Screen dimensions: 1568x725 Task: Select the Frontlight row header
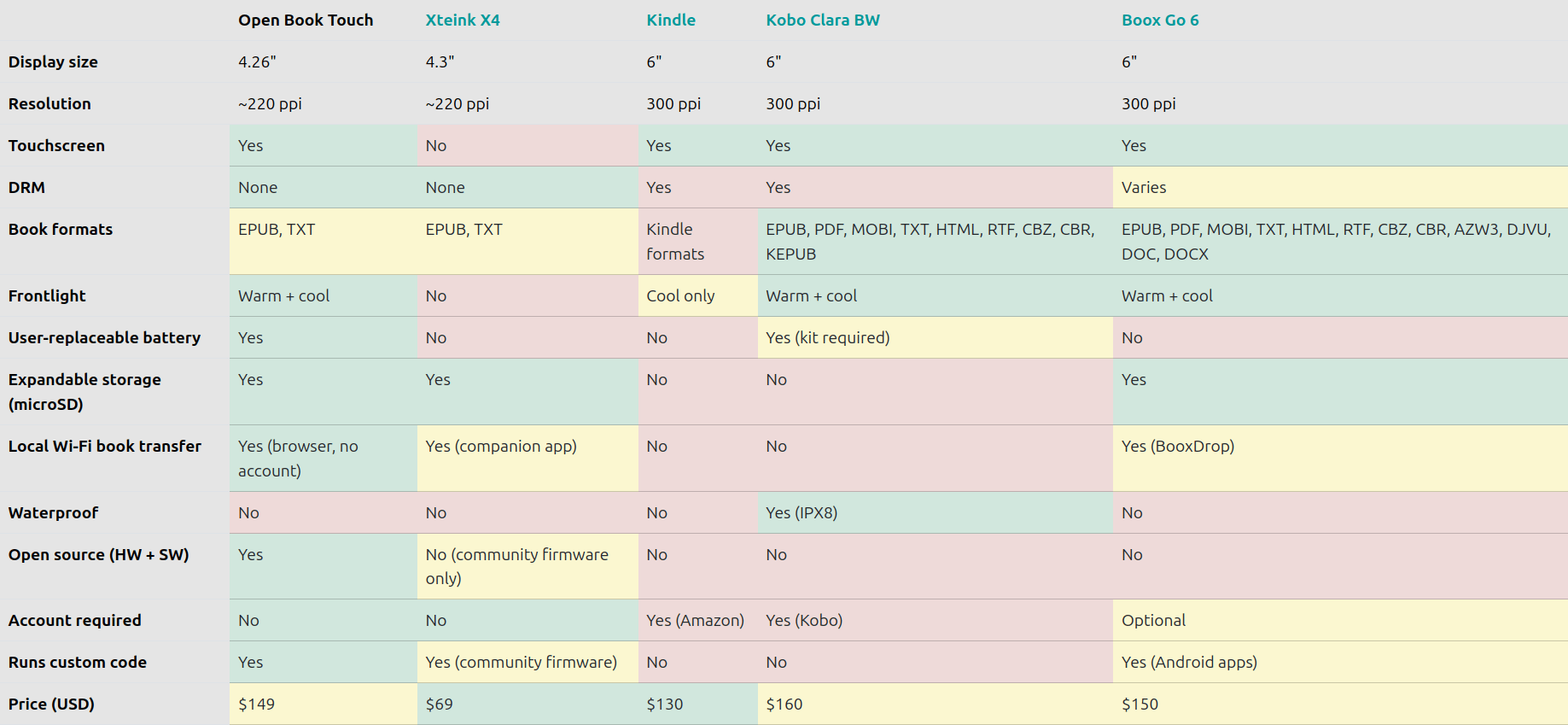[47, 295]
